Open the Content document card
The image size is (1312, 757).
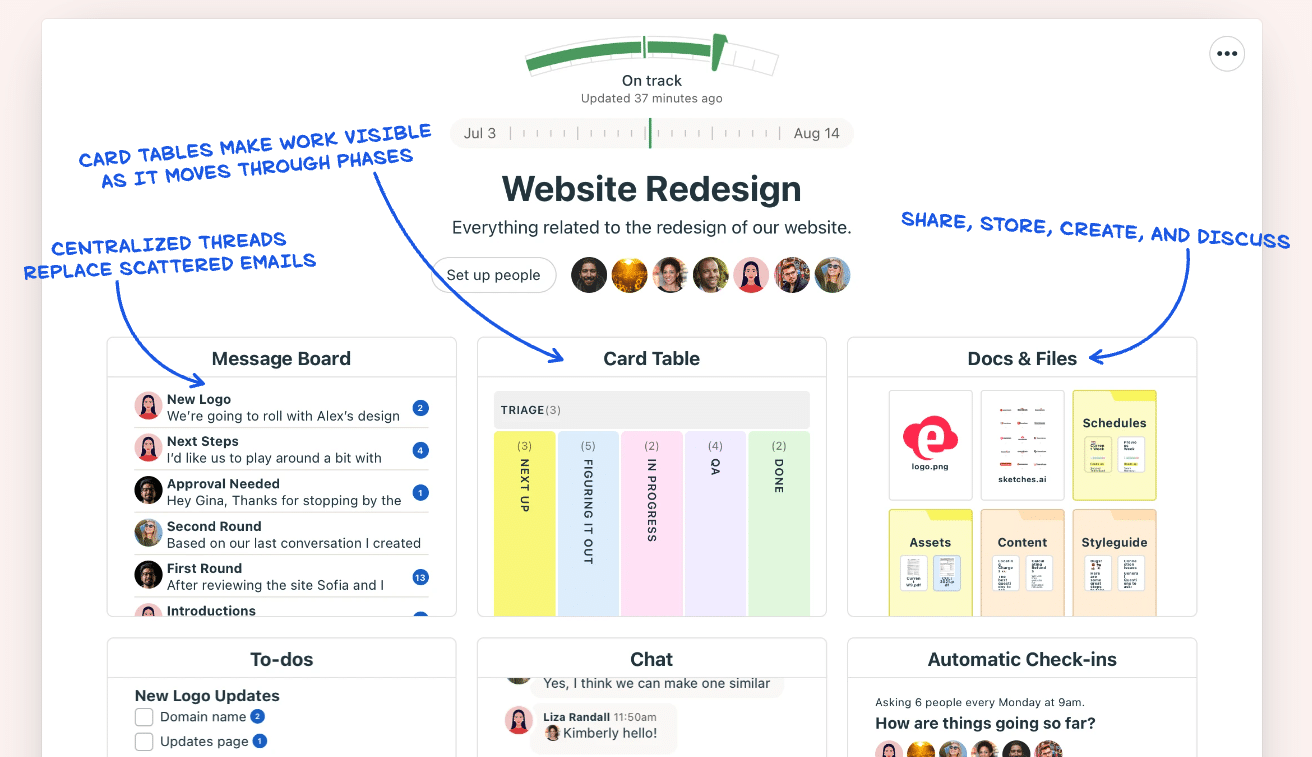tap(1022, 561)
